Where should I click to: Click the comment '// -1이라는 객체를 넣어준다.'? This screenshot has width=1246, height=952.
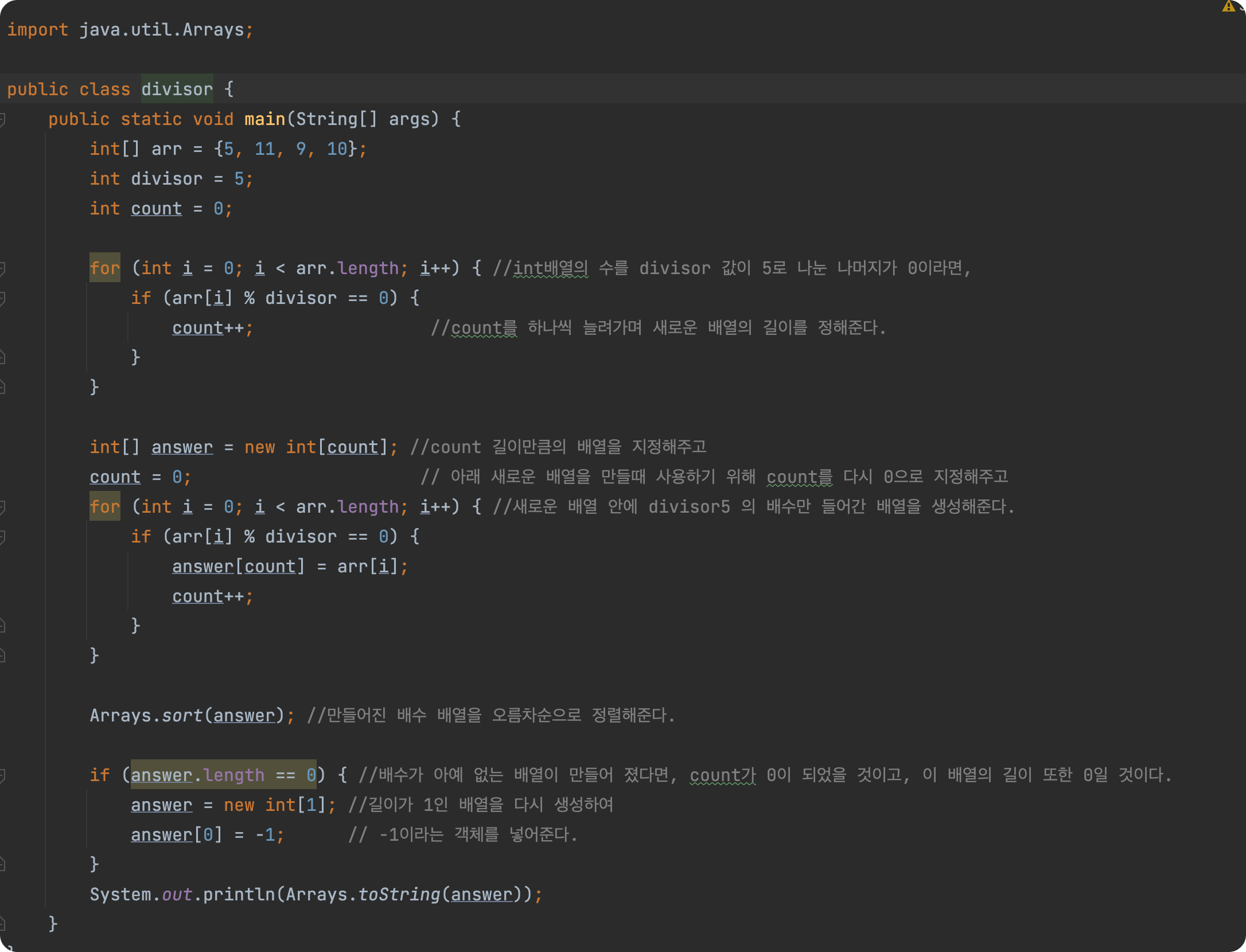pos(463,834)
